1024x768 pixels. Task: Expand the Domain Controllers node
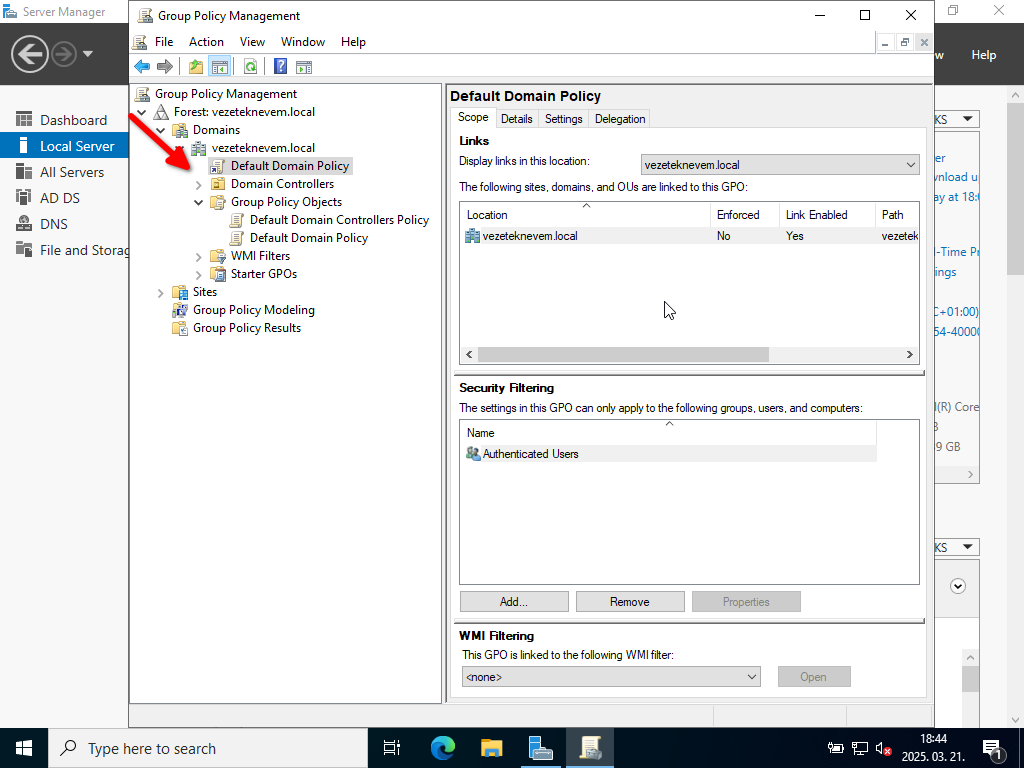pyautogui.click(x=199, y=184)
